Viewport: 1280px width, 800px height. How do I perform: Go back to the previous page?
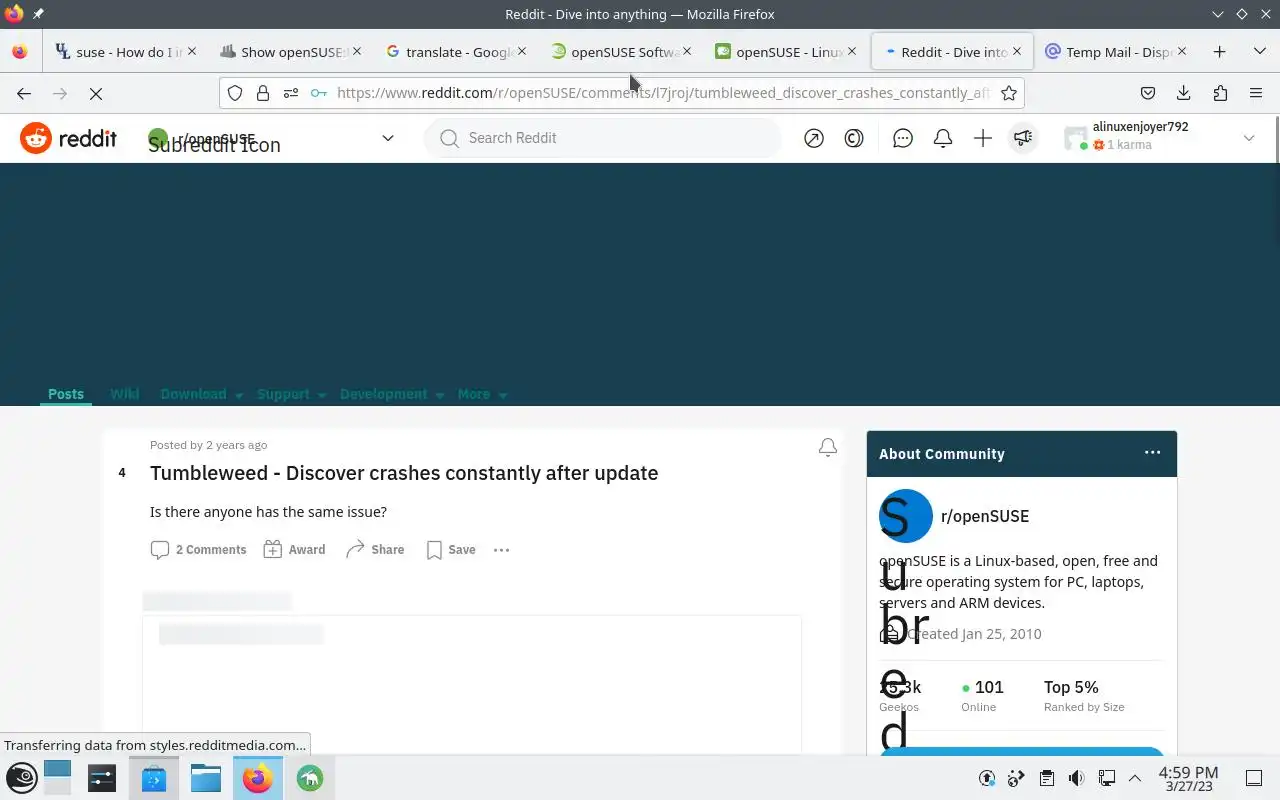tap(24, 93)
